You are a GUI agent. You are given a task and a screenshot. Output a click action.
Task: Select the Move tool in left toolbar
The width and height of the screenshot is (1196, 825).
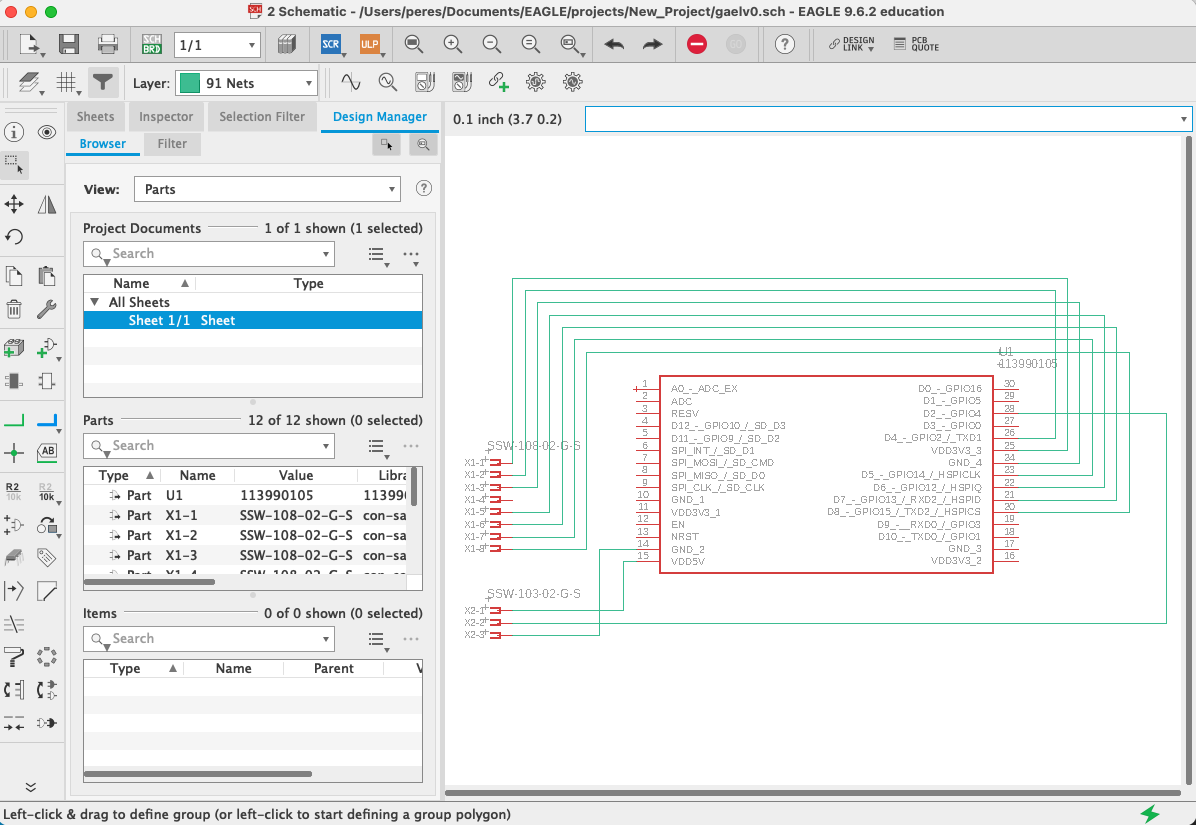pyautogui.click(x=14, y=204)
